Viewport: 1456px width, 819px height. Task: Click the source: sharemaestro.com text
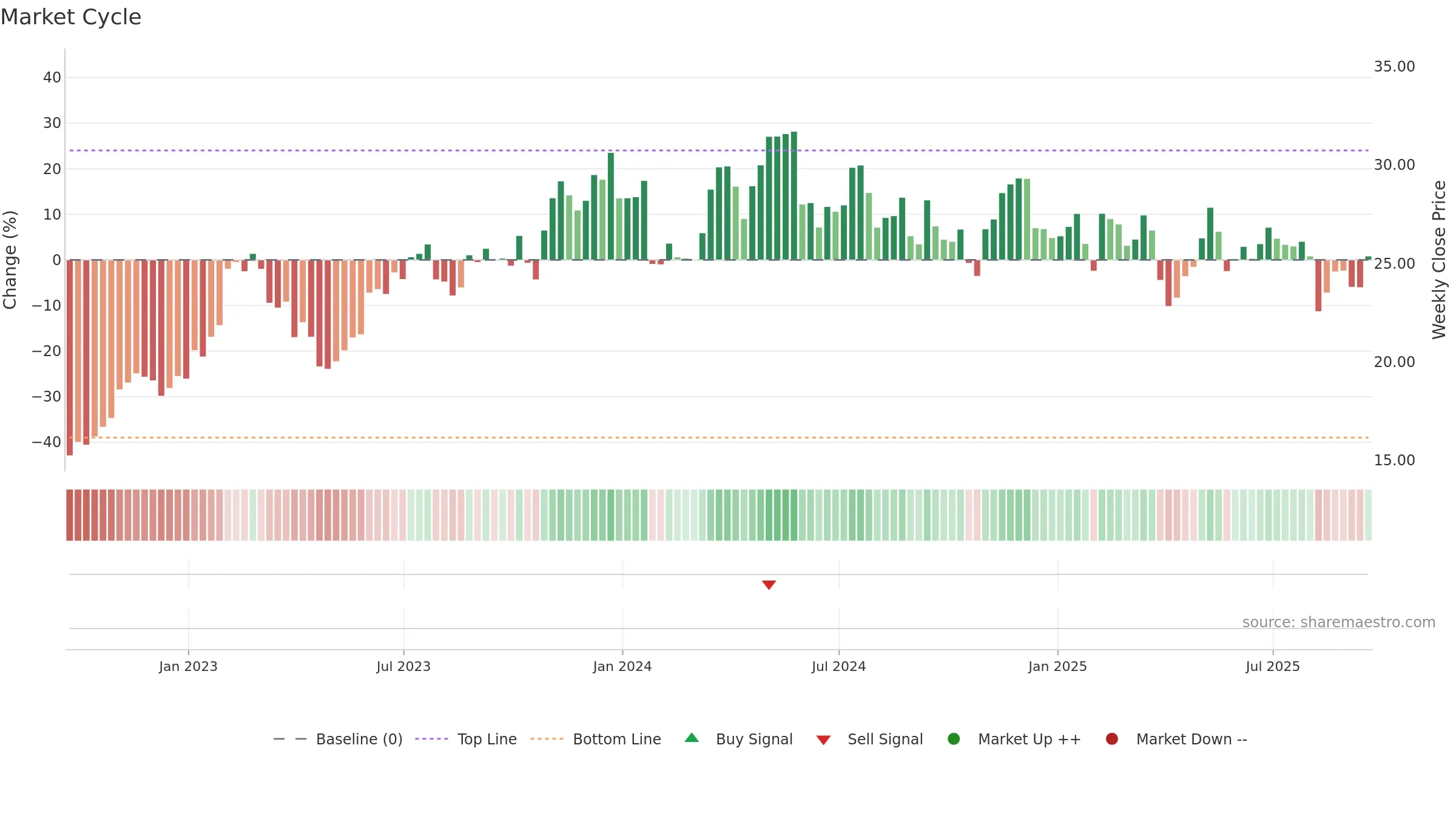(1339, 622)
